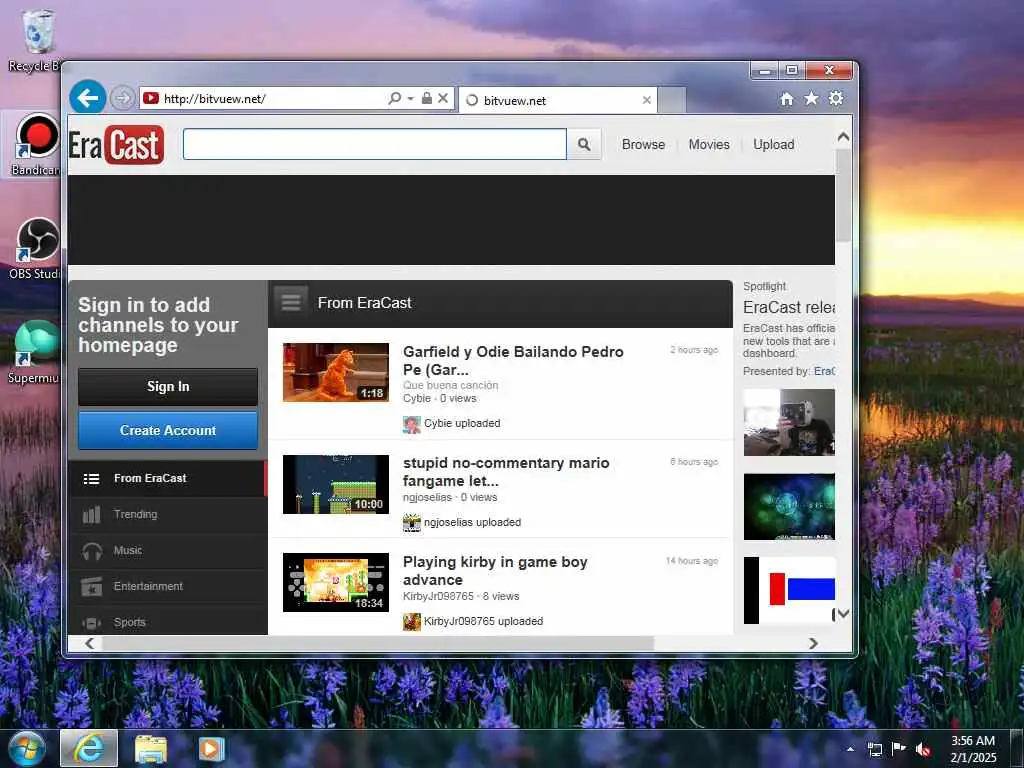Open the Browse menu link

click(643, 144)
